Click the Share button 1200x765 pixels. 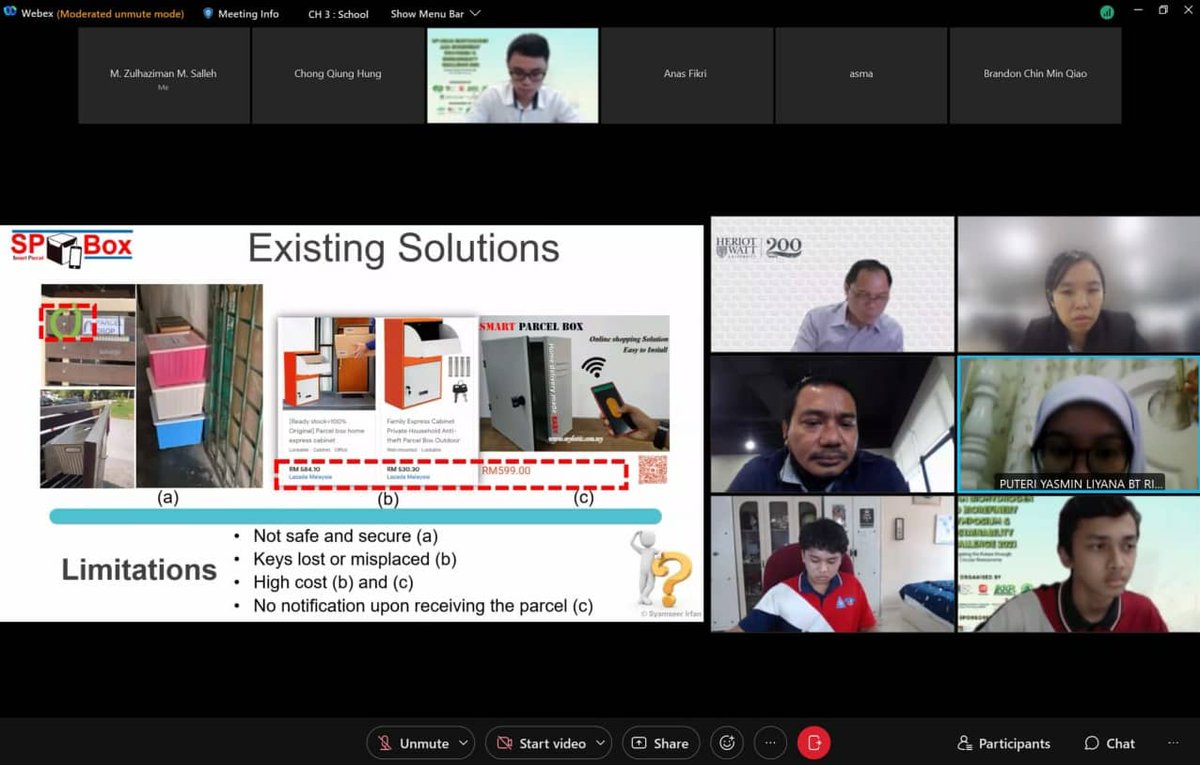(661, 743)
